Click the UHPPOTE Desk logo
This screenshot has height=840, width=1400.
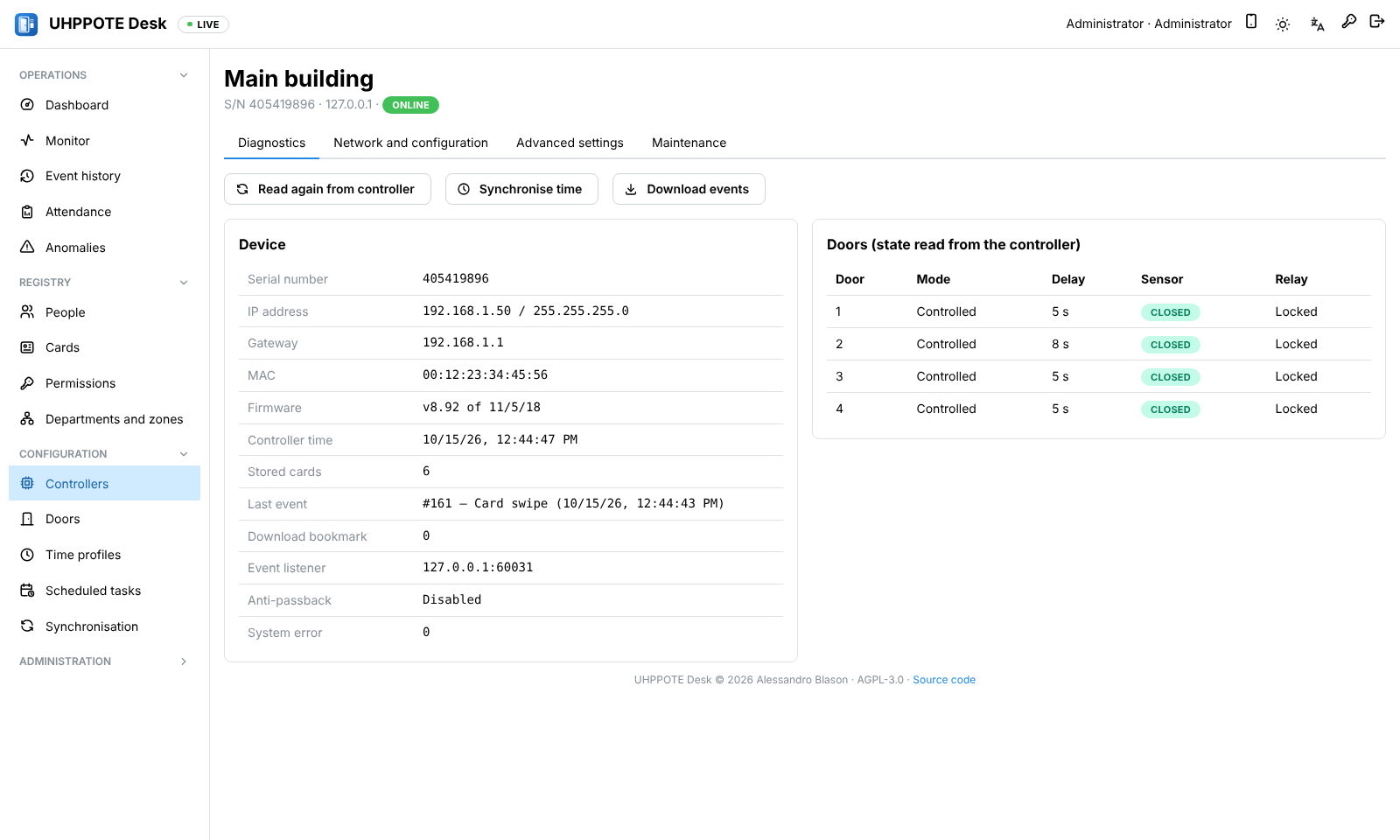pyautogui.click(x=26, y=24)
